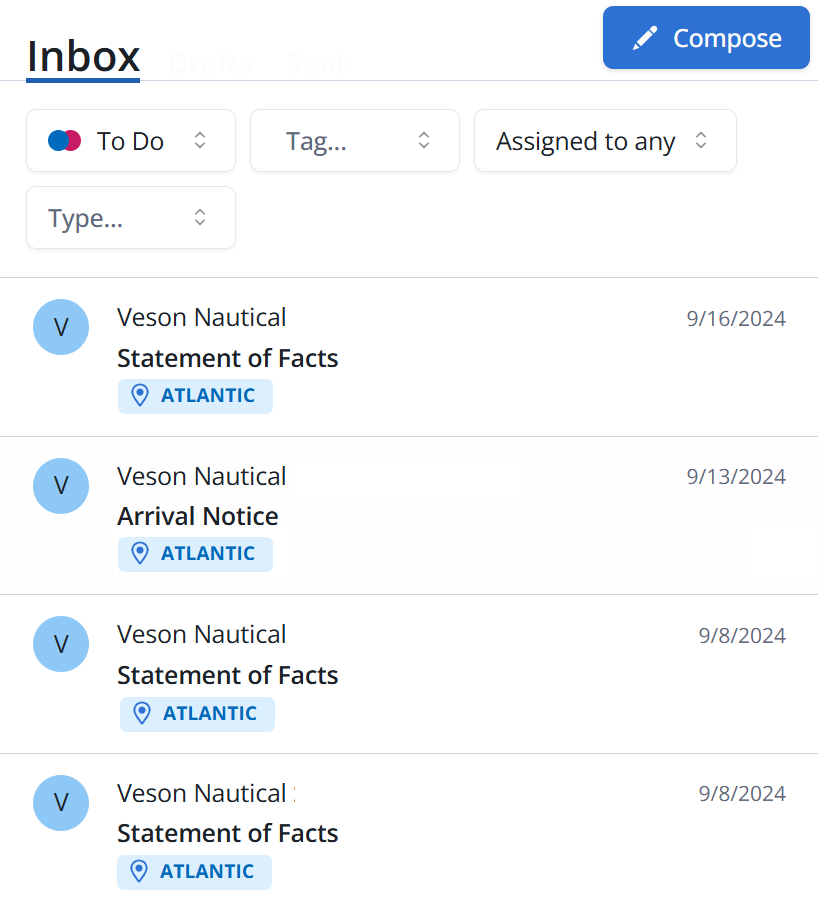Image resolution: width=818 pixels, height=910 pixels.
Task: Click the pencil icon on the Compose button
Action: [644, 37]
